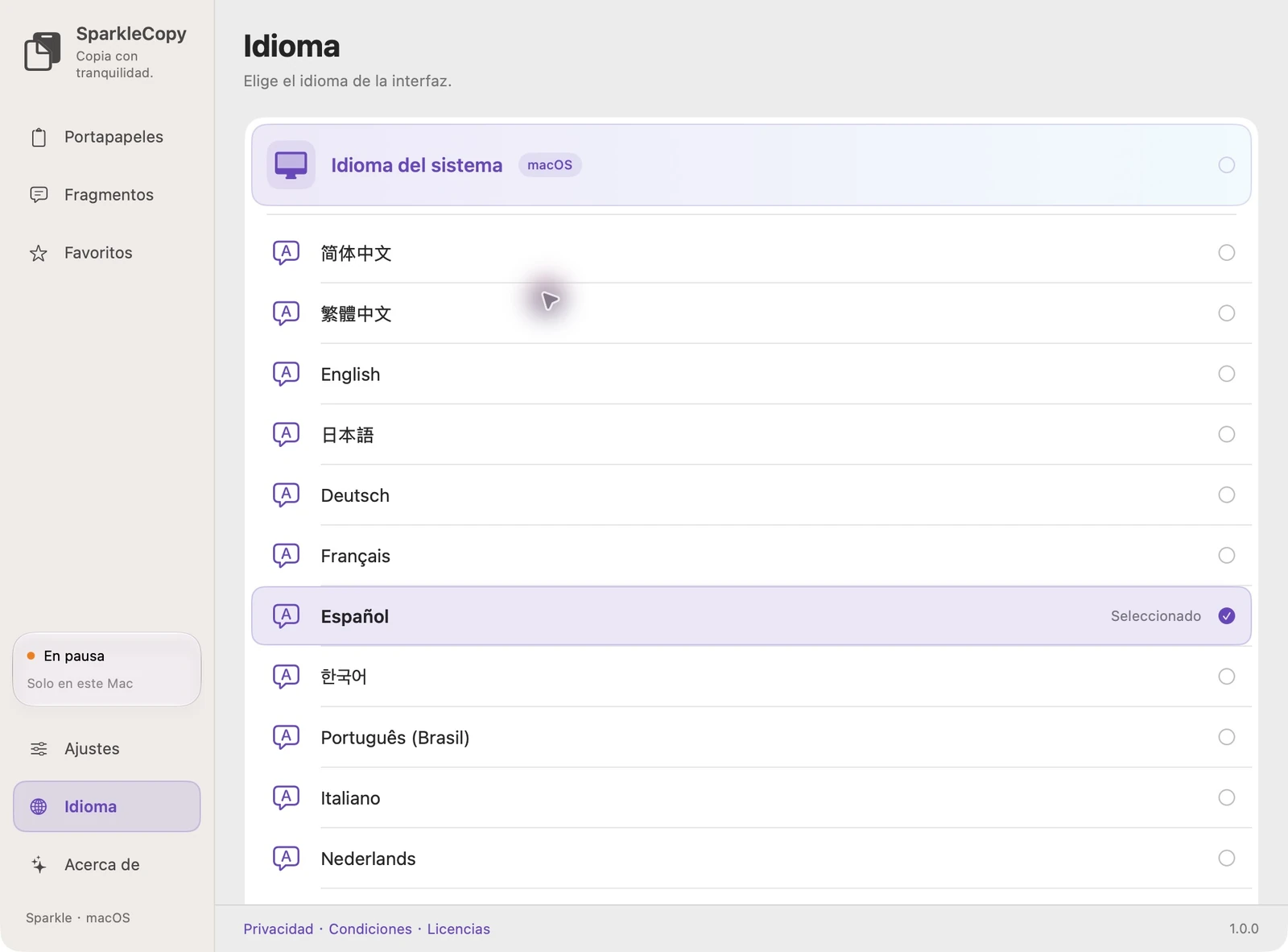Click the version number 1.0.0
Screen dimensions: 1288x952
1244,929
